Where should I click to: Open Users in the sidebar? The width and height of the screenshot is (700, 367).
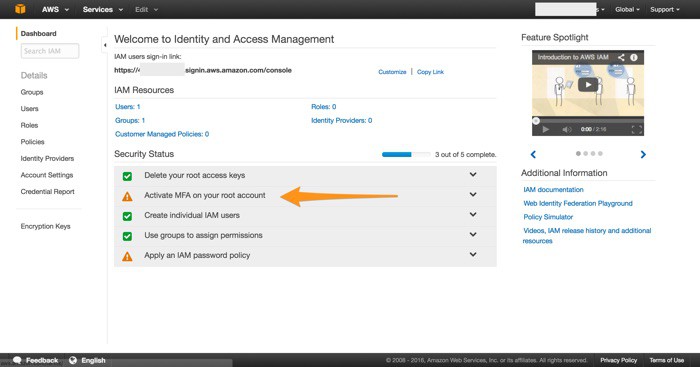point(29,108)
